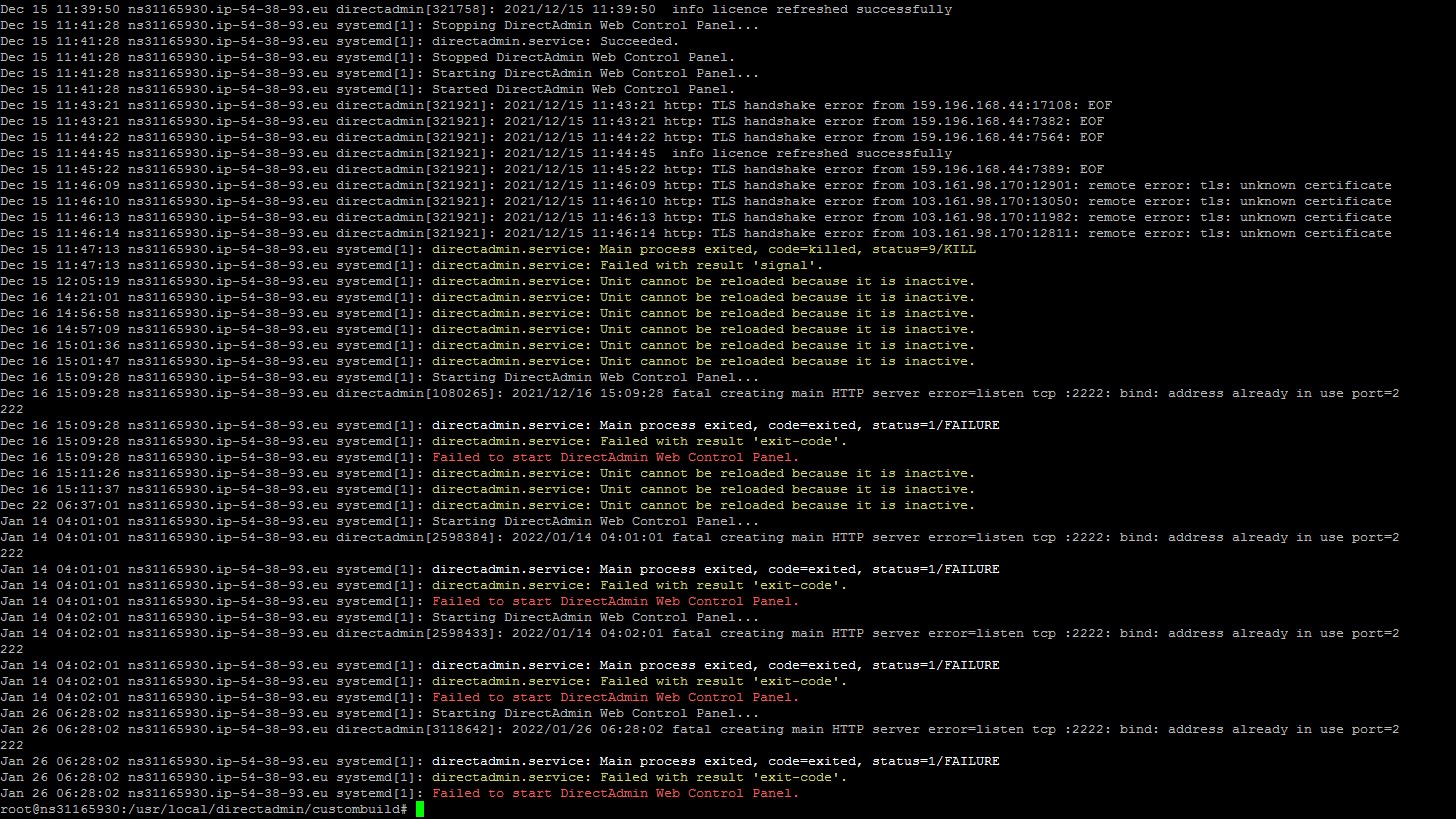Select the Dec 16 15:01:47 cannot be reloaded line
This screenshot has height=819, width=1456.
pyautogui.click(x=488, y=361)
